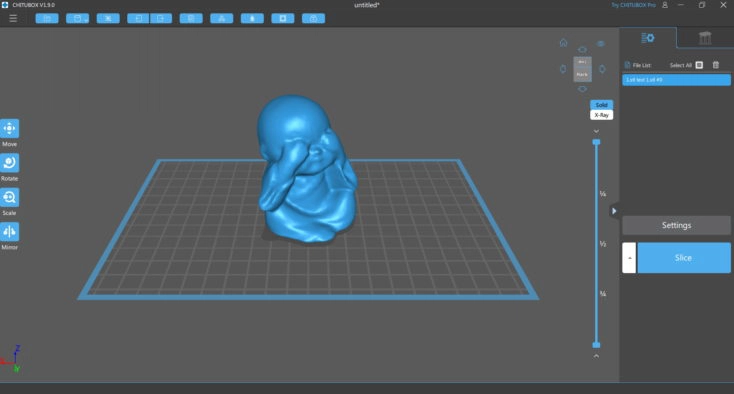Open the print settings tab icon
The width and height of the screenshot is (734, 394).
point(648,38)
